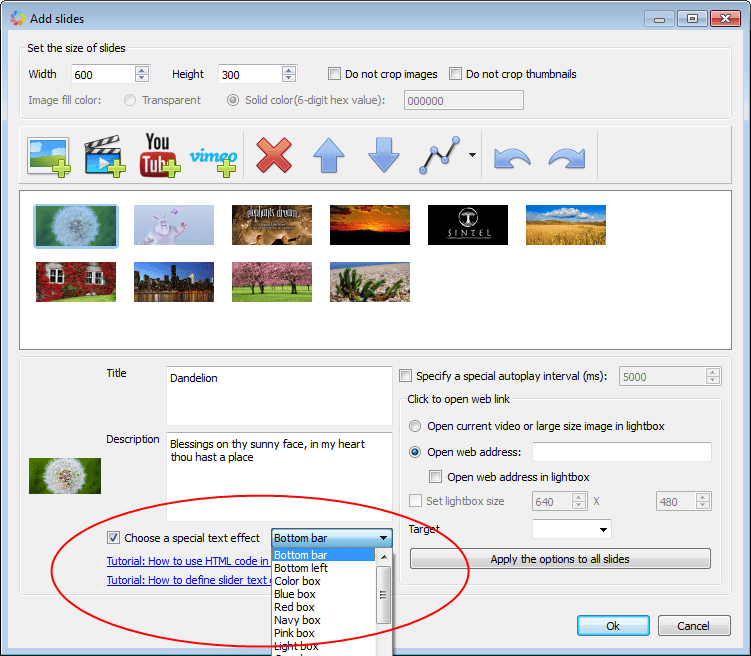Select Open web address radio button
The width and height of the screenshot is (751, 656).
click(x=415, y=452)
